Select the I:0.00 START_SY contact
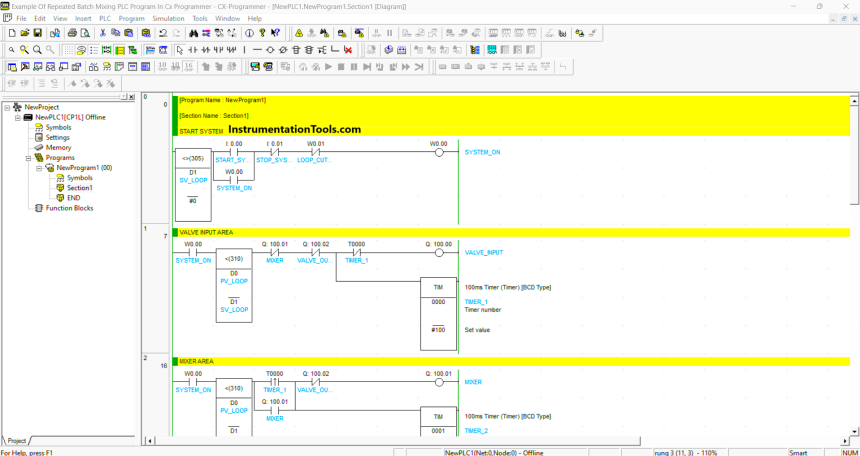This screenshot has height=456, width=860. [x=233, y=152]
